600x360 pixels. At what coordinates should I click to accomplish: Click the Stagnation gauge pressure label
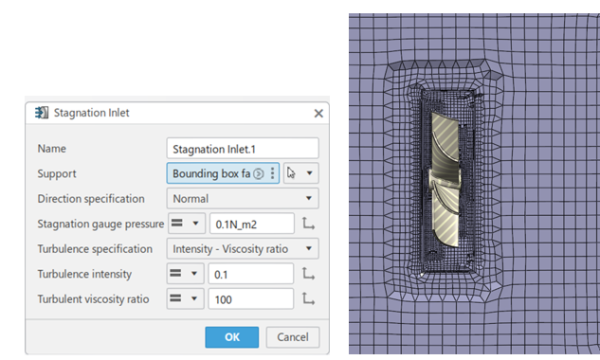tap(101, 224)
